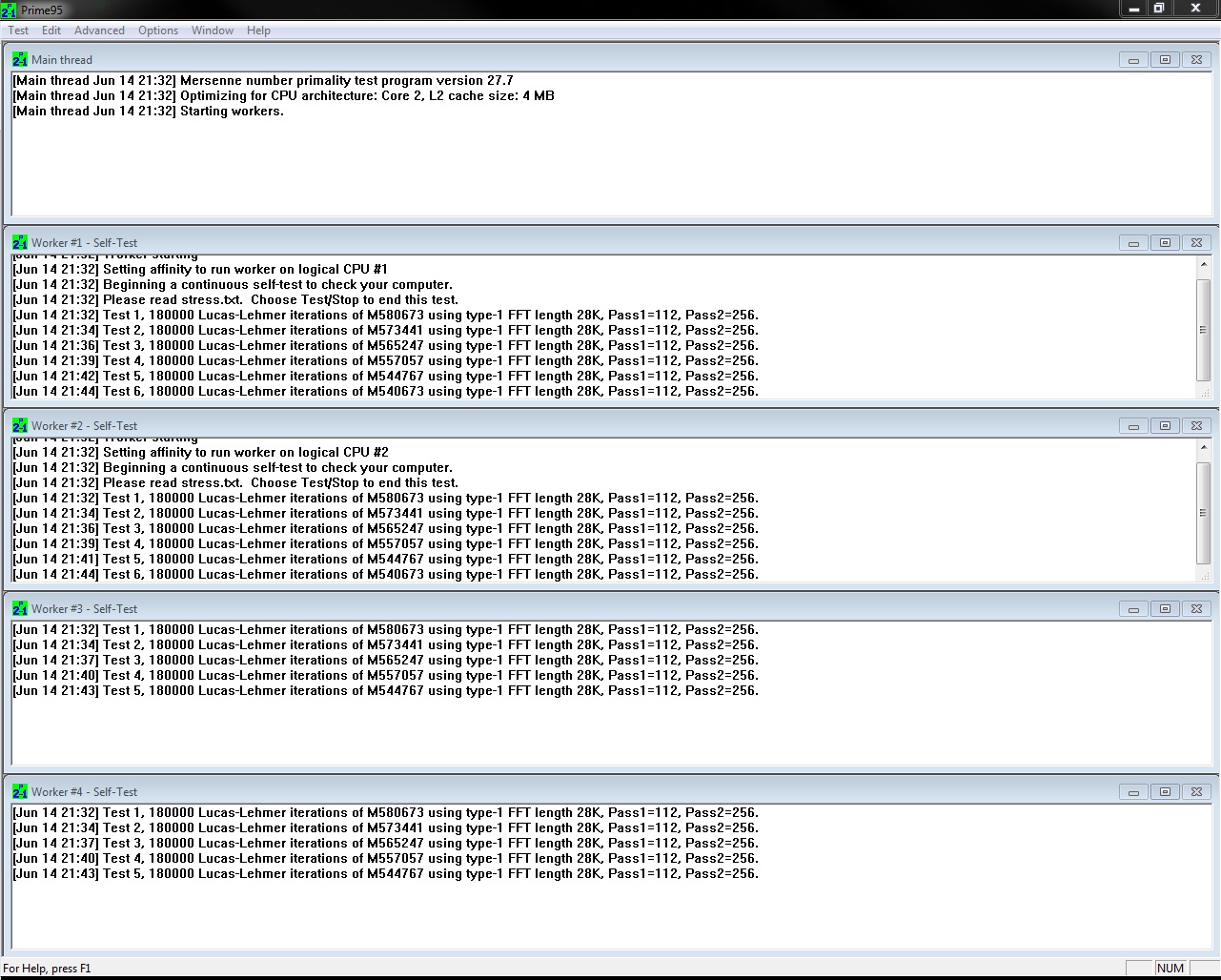The height and width of the screenshot is (980, 1221).
Task: Click the Worker #3 window icon
Action: [x=20, y=608]
